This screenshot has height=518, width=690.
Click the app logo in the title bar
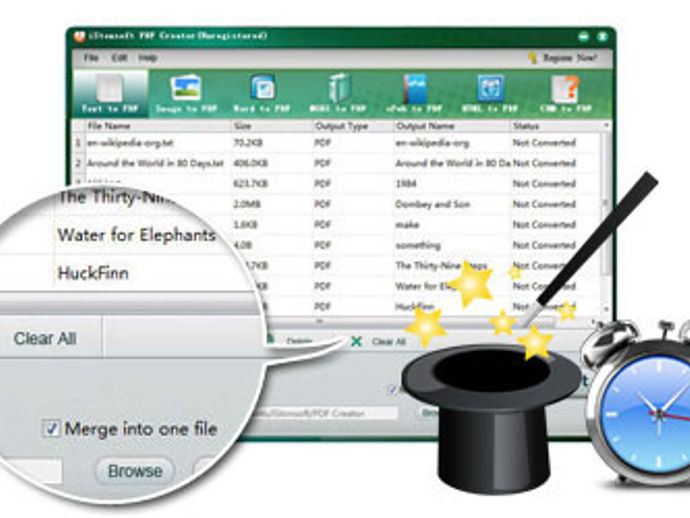80,36
